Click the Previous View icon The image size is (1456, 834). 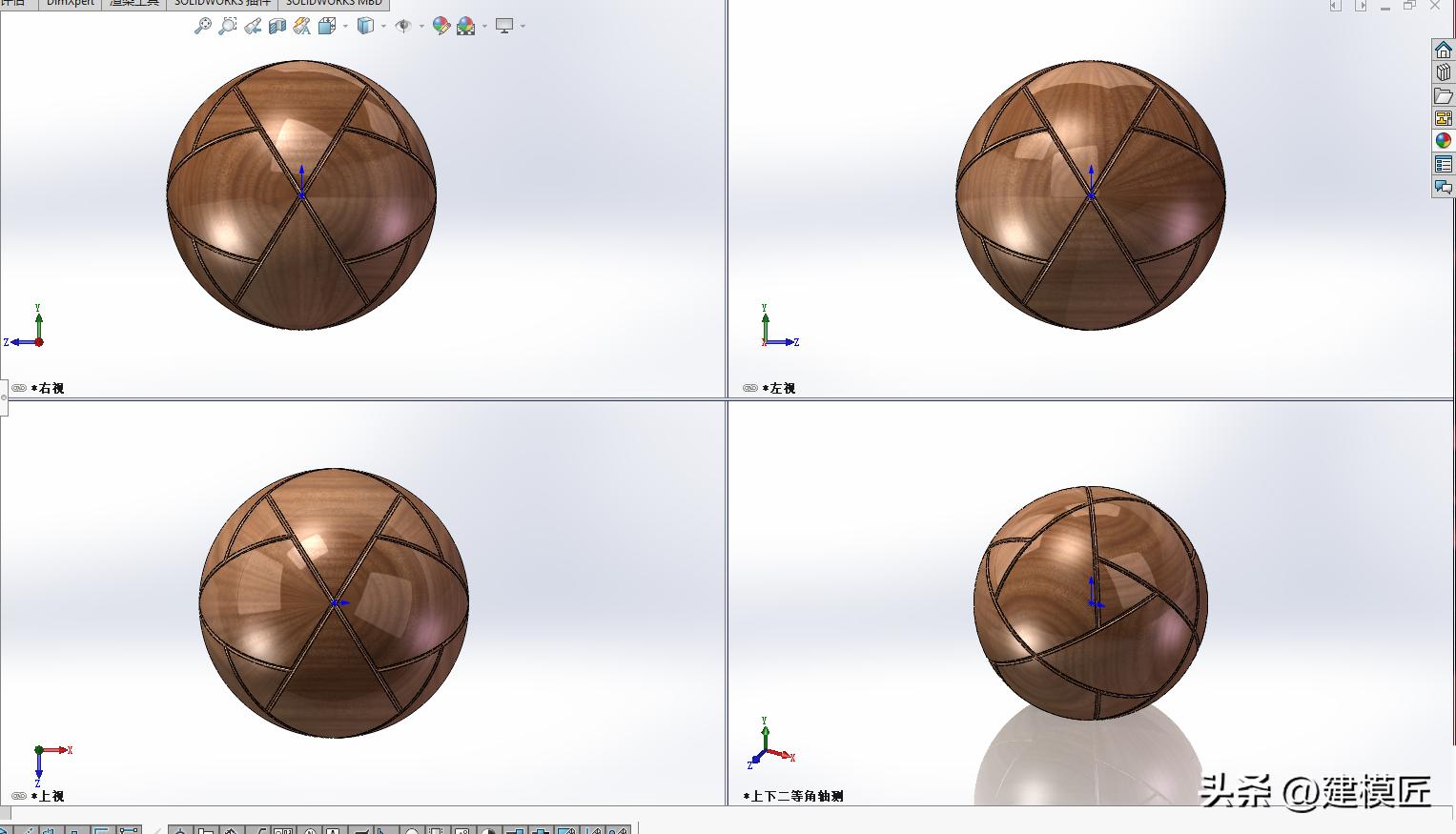(252, 26)
